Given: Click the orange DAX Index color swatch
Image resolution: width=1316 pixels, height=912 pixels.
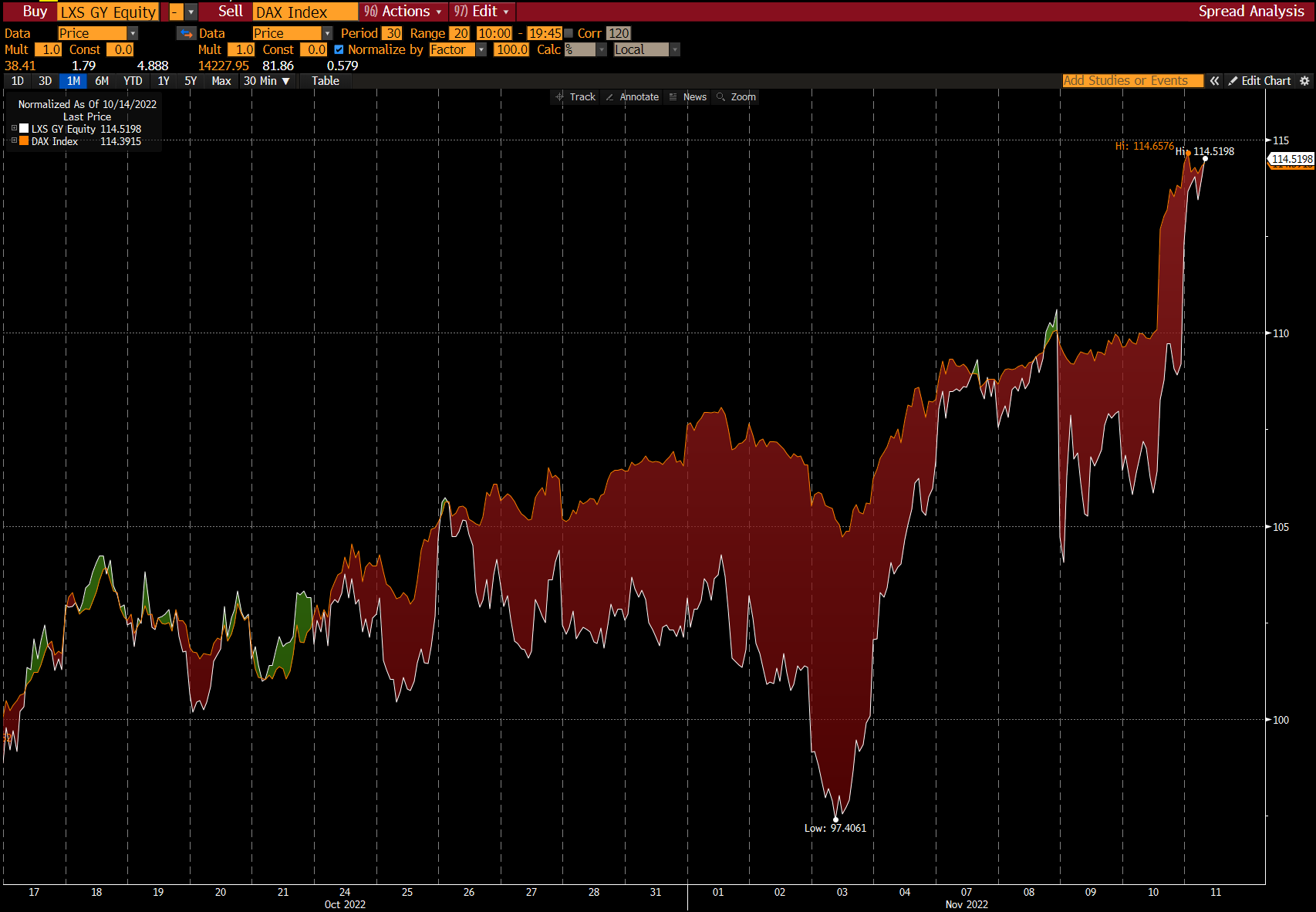Looking at the screenshot, I should pos(24,141).
